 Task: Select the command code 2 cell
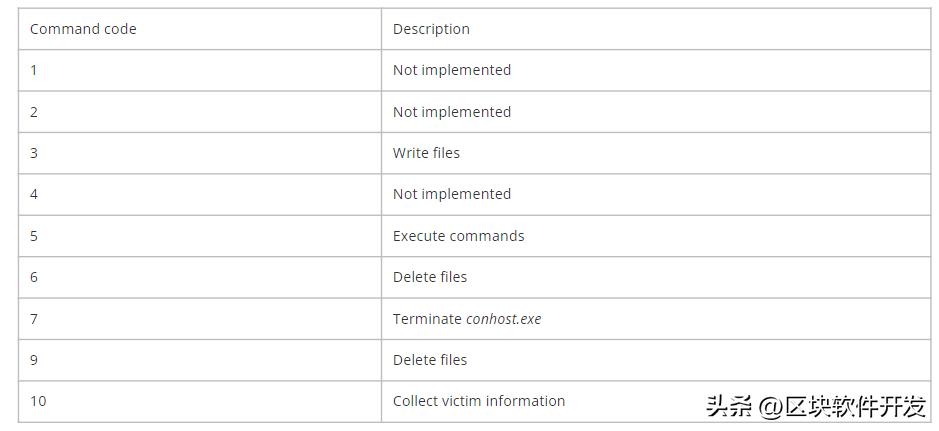point(34,112)
